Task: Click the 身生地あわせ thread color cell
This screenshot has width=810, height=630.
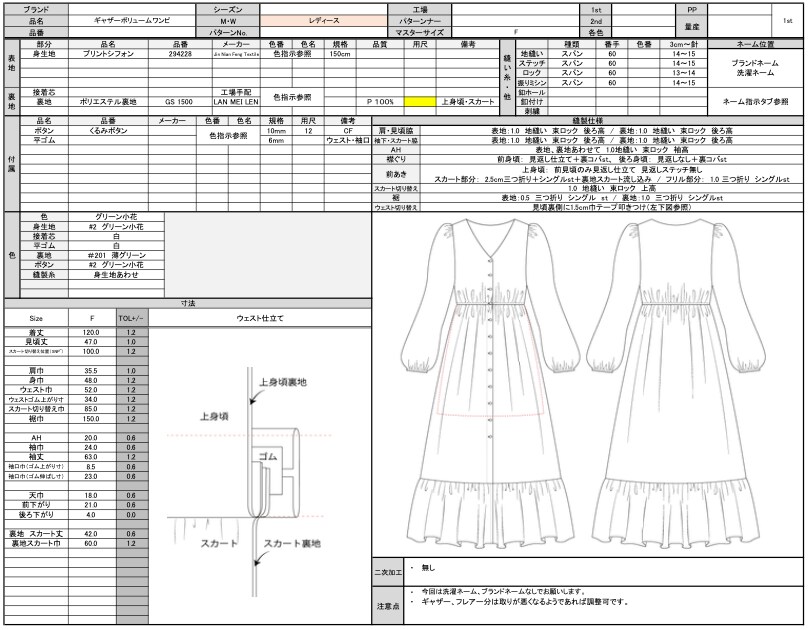Action: 116,275
